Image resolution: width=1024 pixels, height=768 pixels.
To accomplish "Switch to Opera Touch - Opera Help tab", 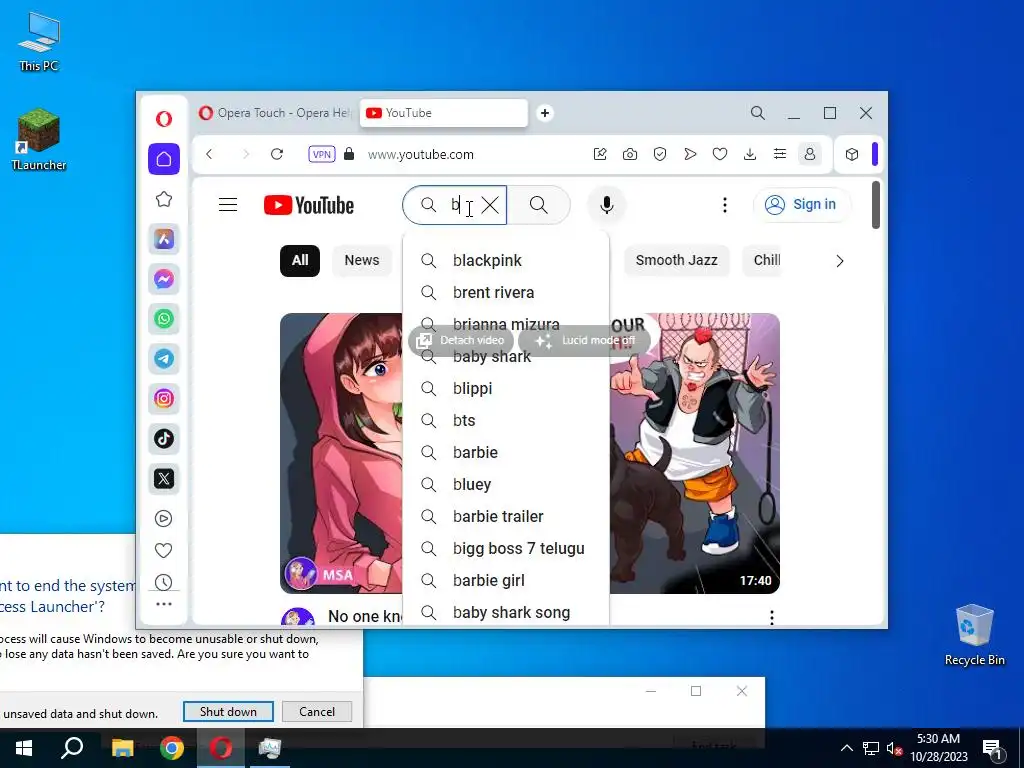I will pyautogui.click(x=275, y=113).
